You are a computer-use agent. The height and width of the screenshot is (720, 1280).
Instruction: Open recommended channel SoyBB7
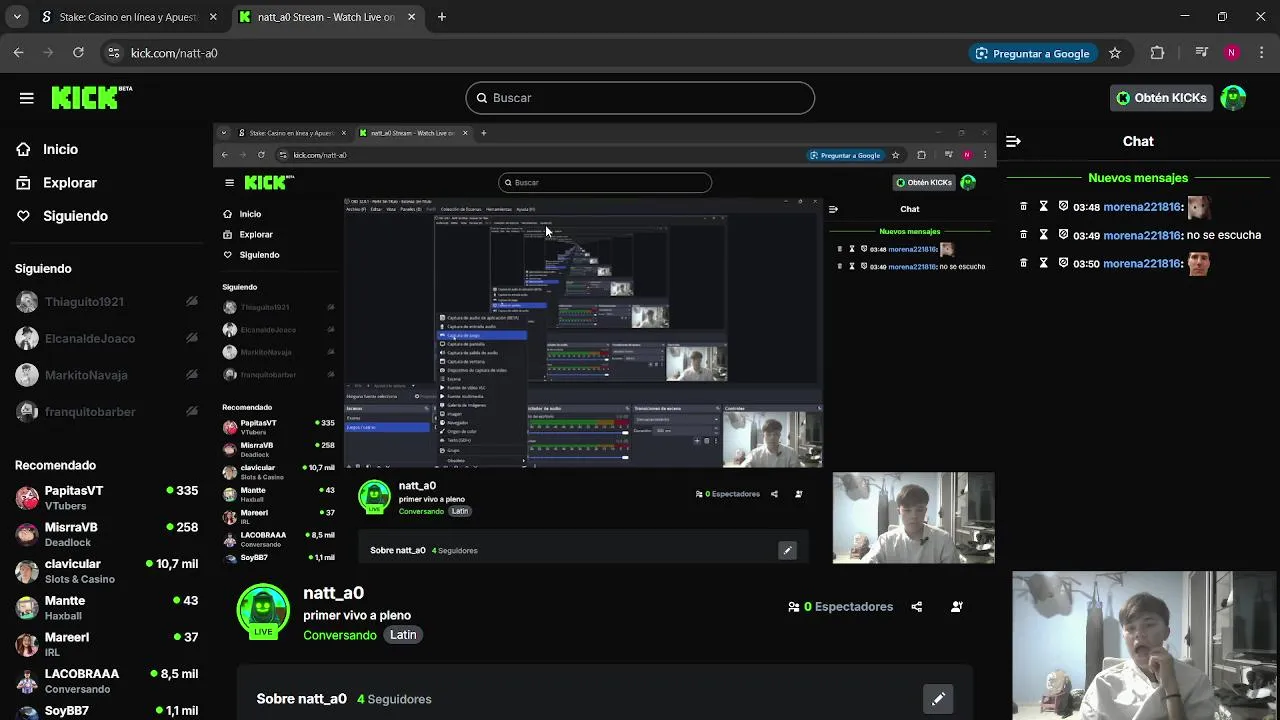click(x=107, y=711)
